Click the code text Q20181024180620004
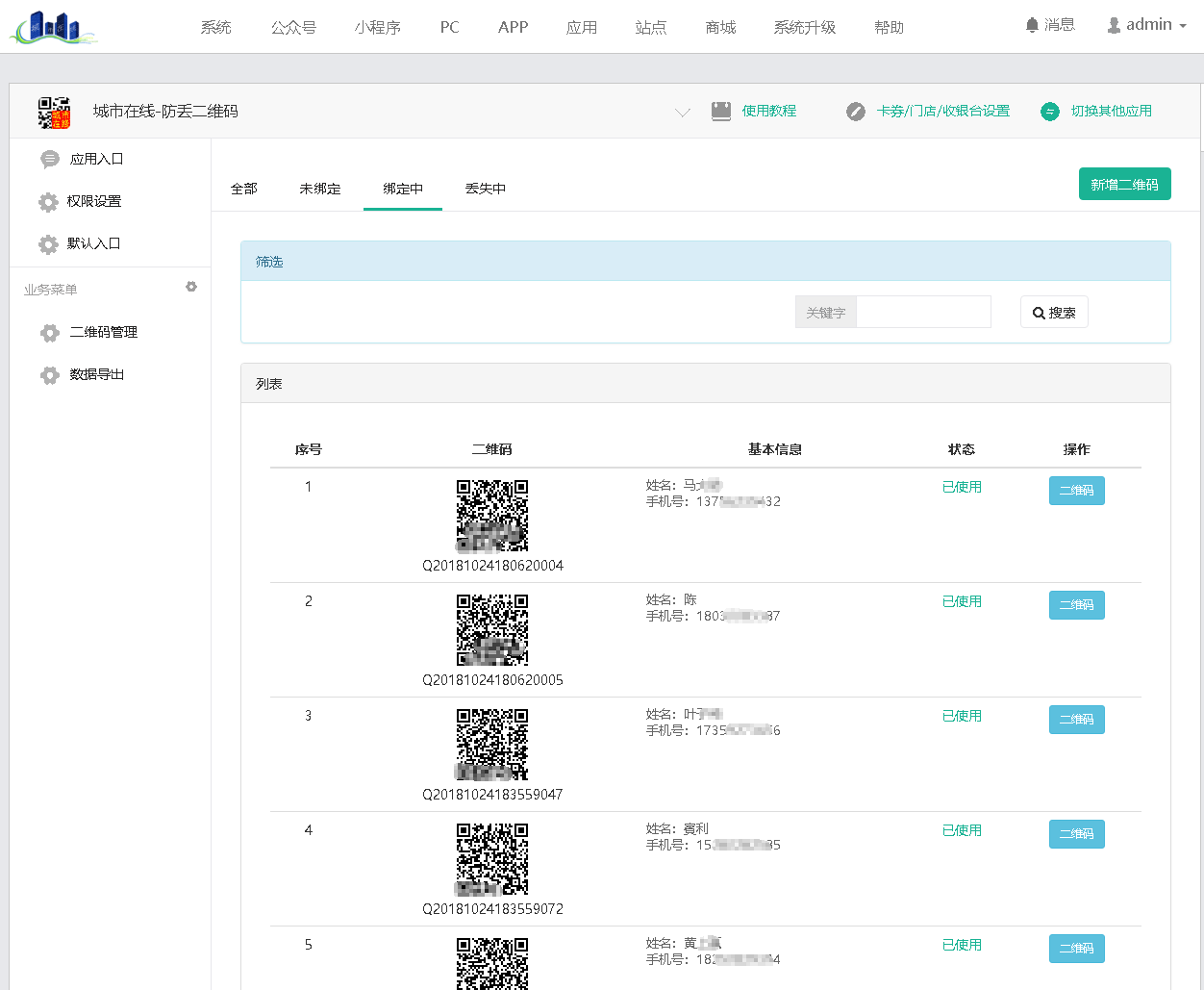Viewport: 1204px width, 990px height. click(493, 566)
